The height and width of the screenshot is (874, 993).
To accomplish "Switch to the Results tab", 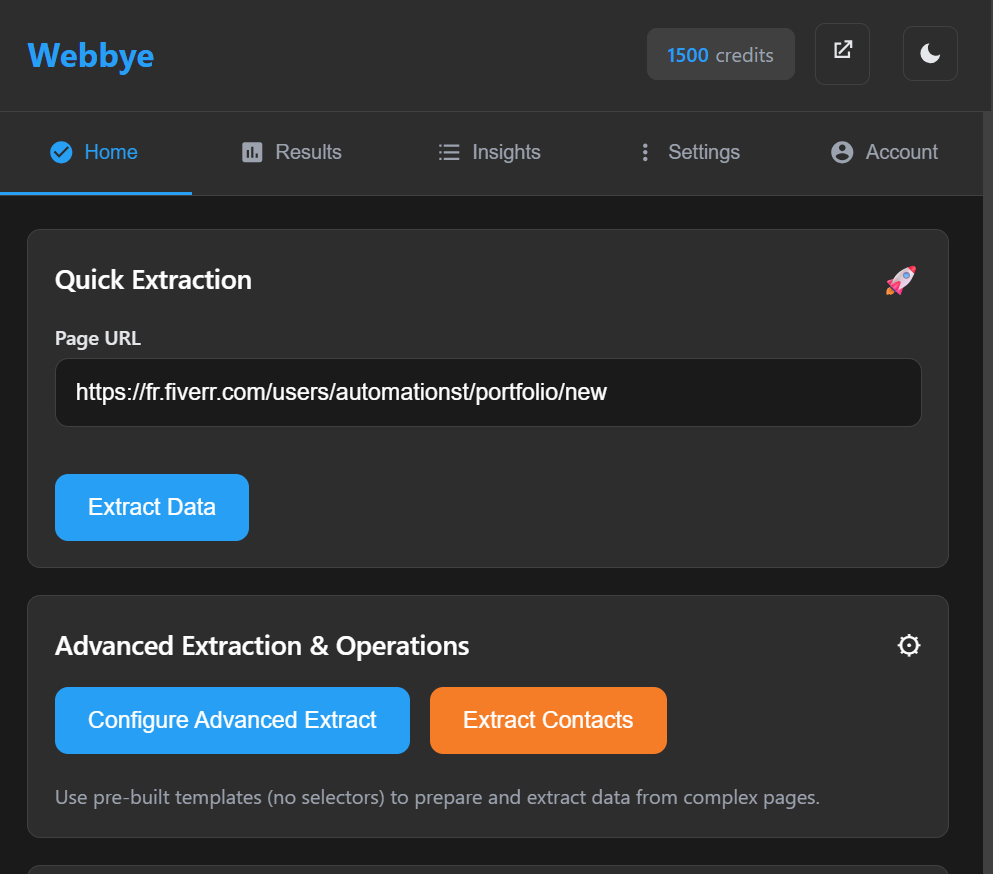I will click(308, 152).
